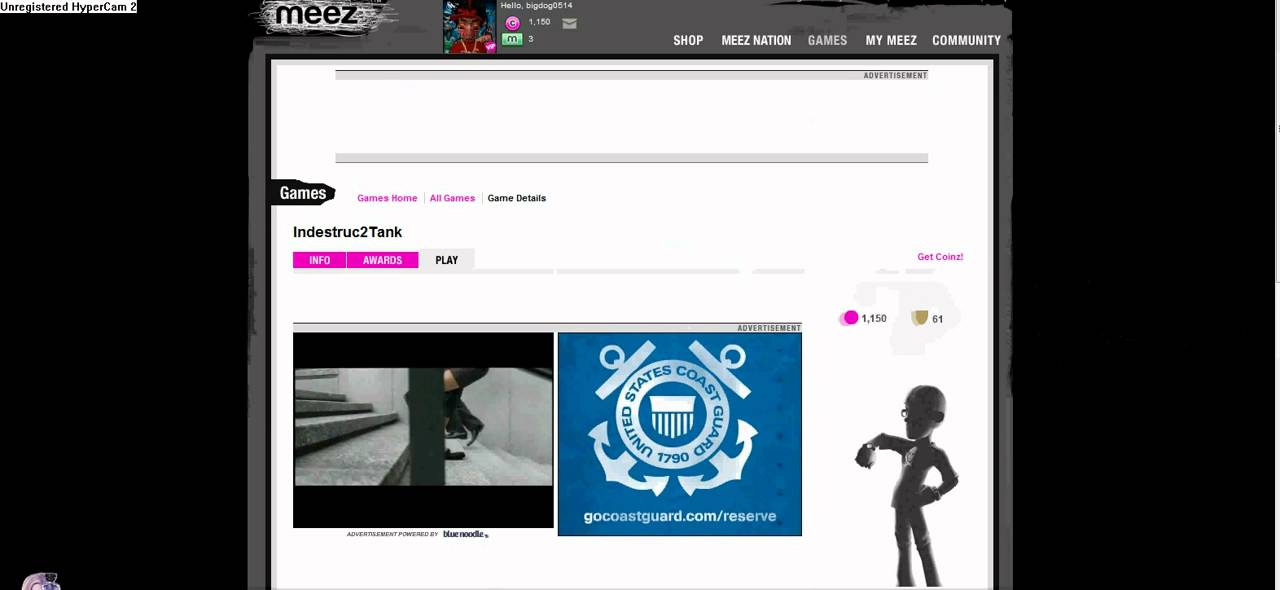Click the gold trophy icon beside 61

[920, 318]
